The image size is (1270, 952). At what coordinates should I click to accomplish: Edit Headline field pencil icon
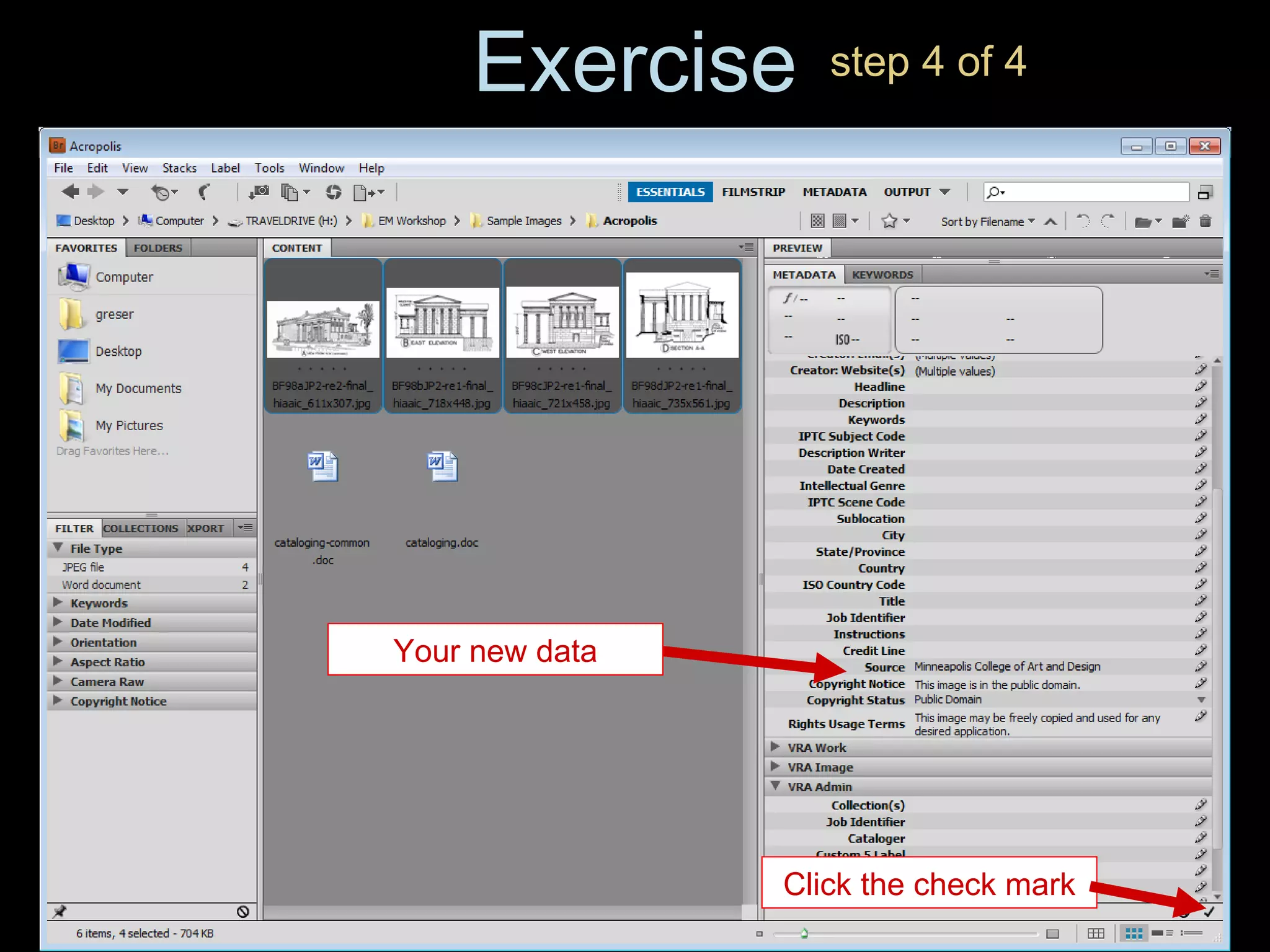click(1201, 386)
